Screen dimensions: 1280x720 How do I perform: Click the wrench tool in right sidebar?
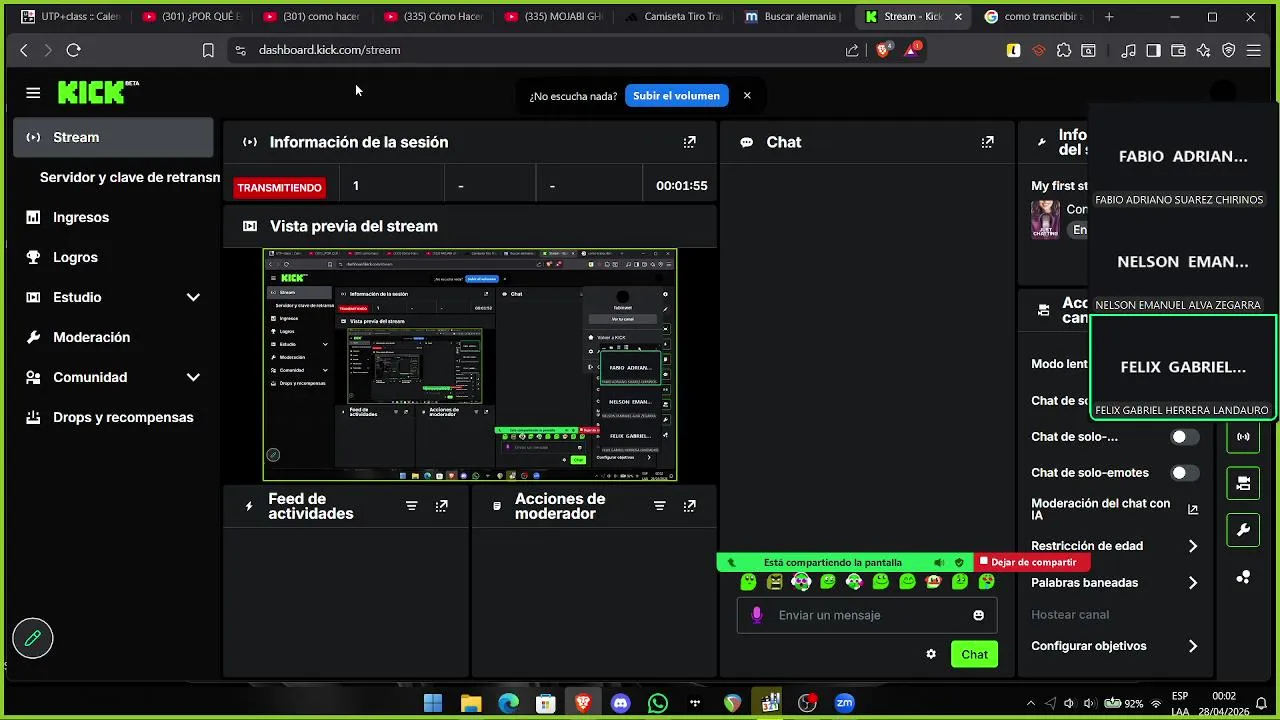coord(1243,530)
